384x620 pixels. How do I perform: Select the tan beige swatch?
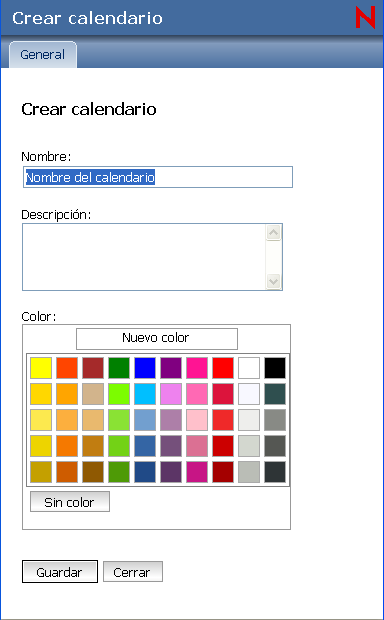[93, 394]
